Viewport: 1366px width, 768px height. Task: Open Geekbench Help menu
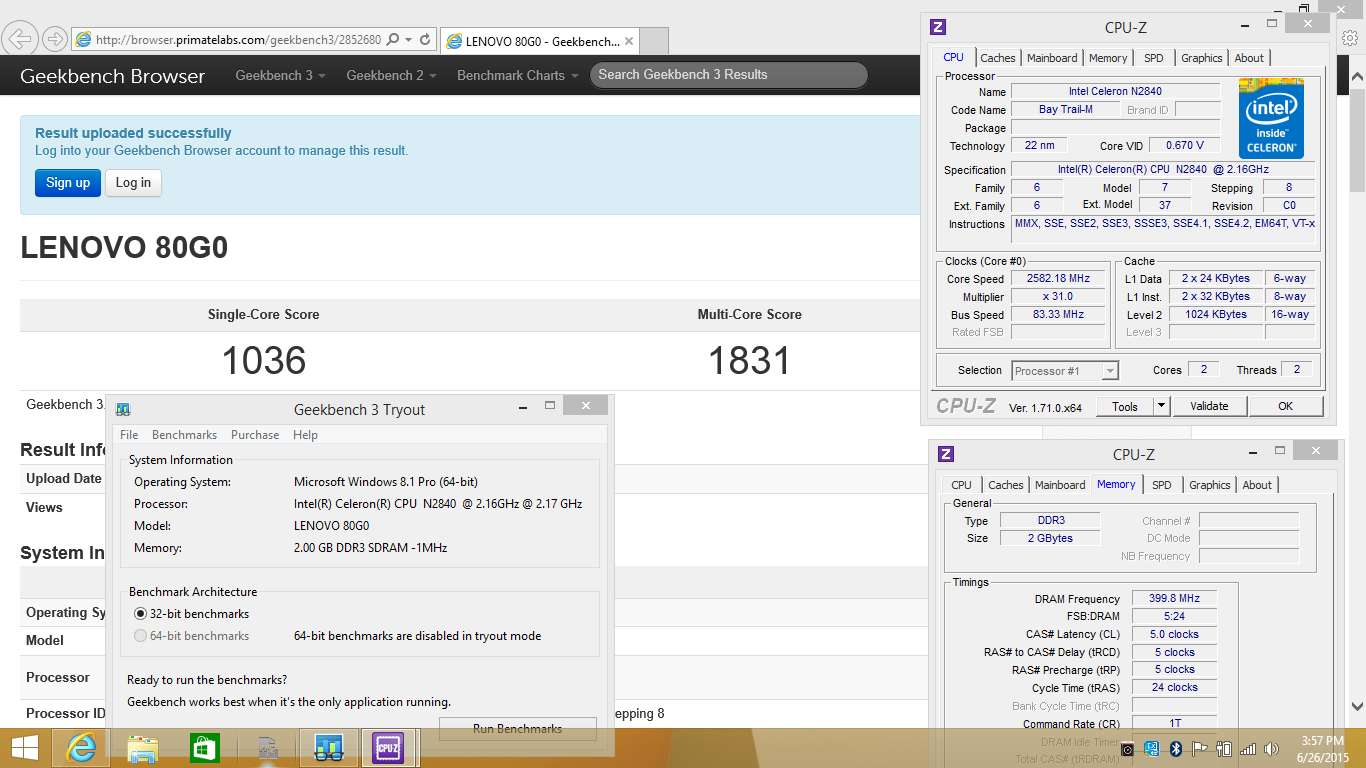pos(305,435)
